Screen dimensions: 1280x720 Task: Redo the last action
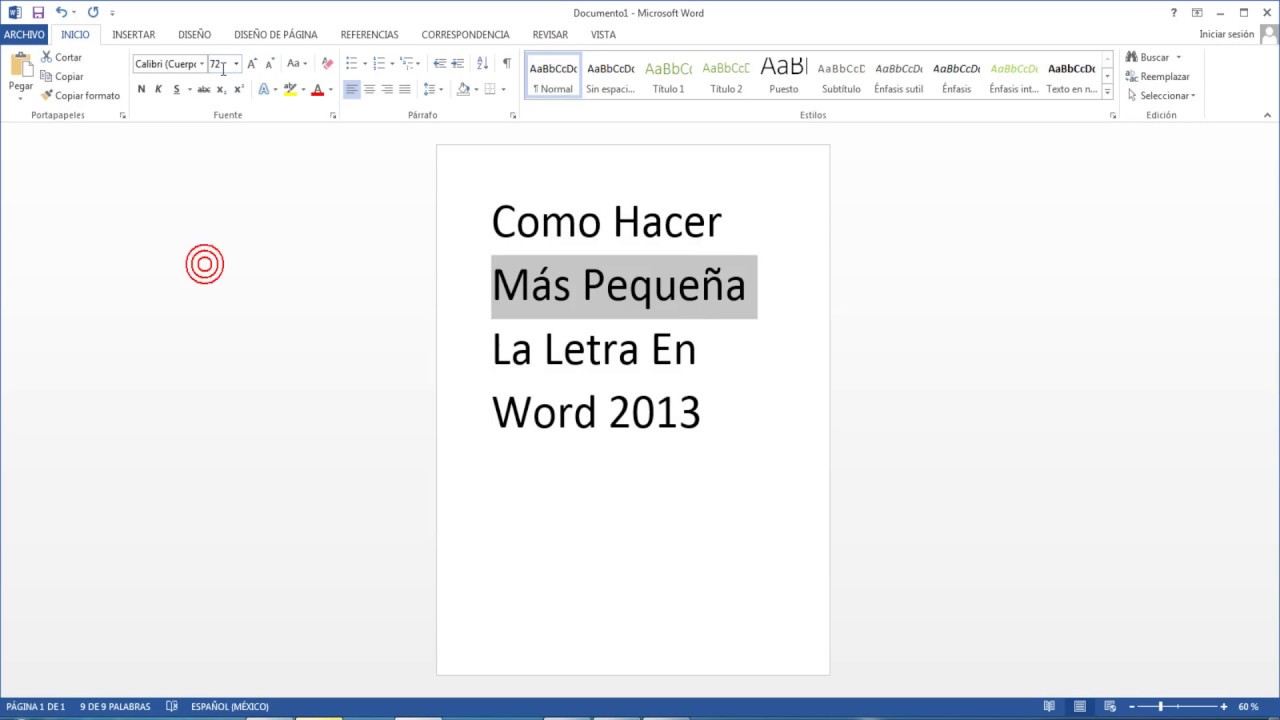tap(93, 13)
